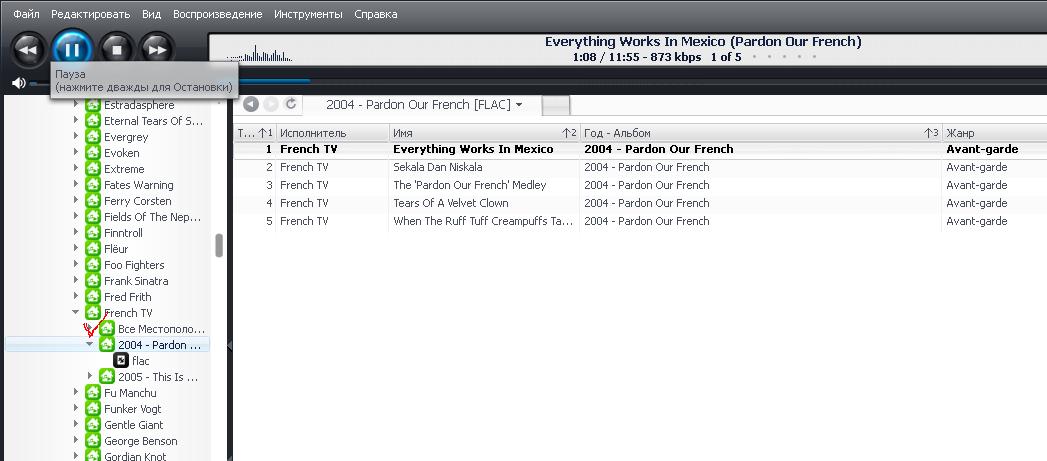Open the Вид menu
Screen dimensions: 1047x461
pyautogui.click(x=152, y=14)
